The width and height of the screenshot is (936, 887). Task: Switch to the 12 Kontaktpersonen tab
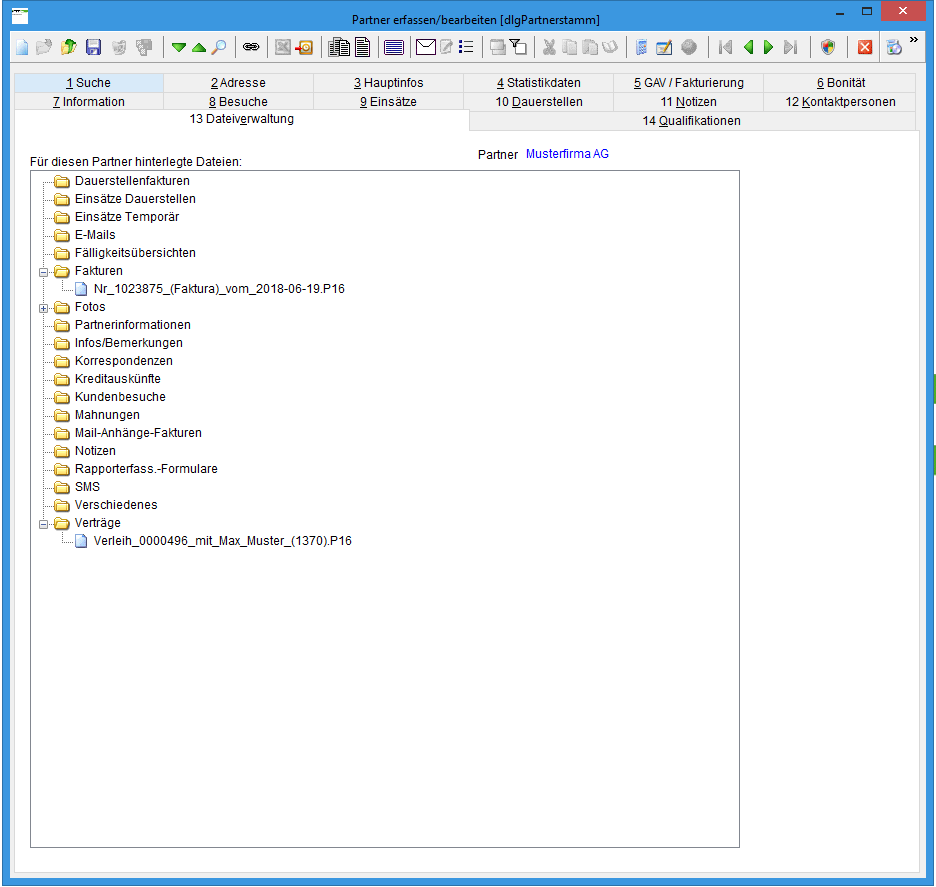pos(840,102)
